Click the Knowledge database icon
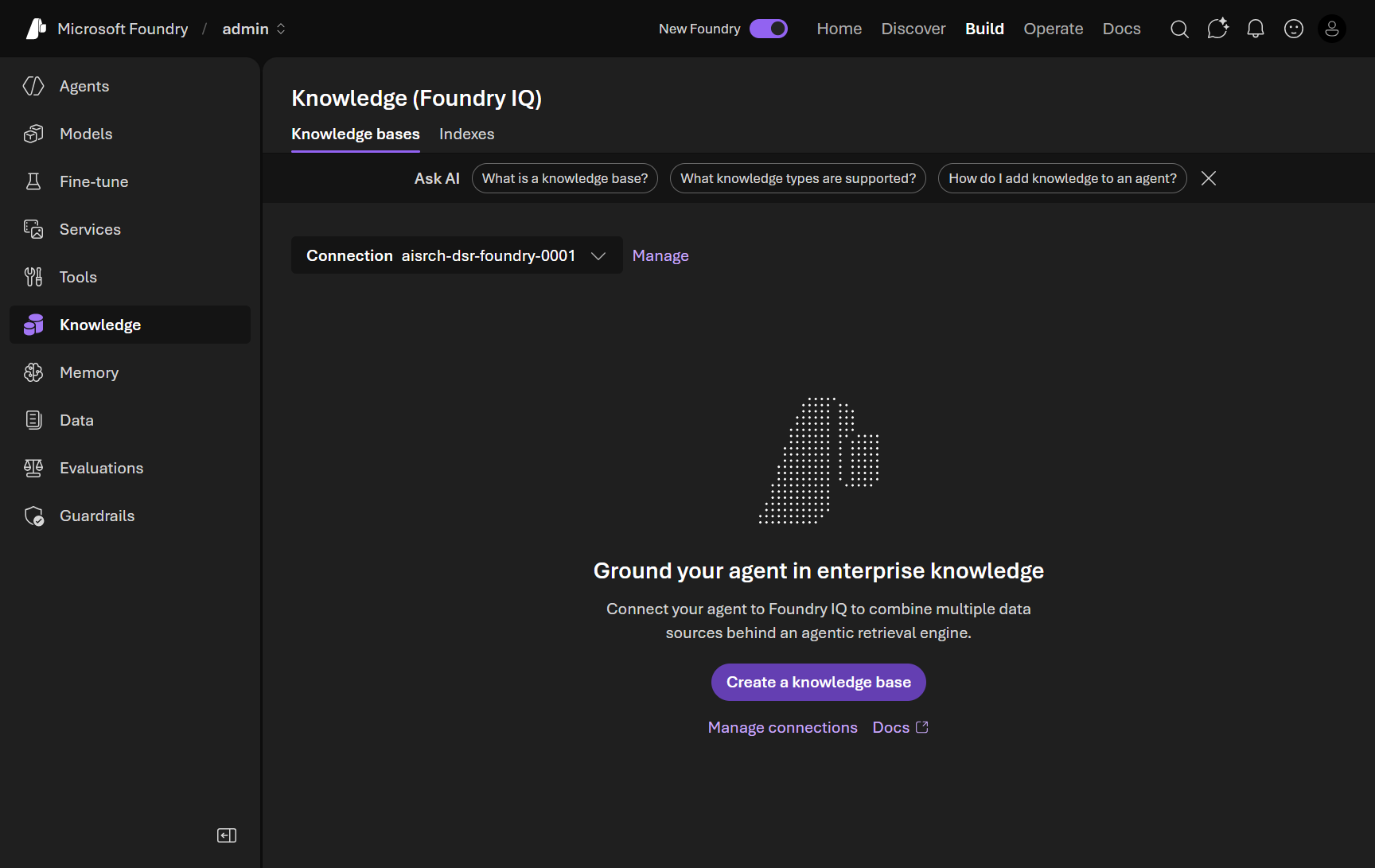The width and height of the screenshot is (1375, 868). pos(33,325)
